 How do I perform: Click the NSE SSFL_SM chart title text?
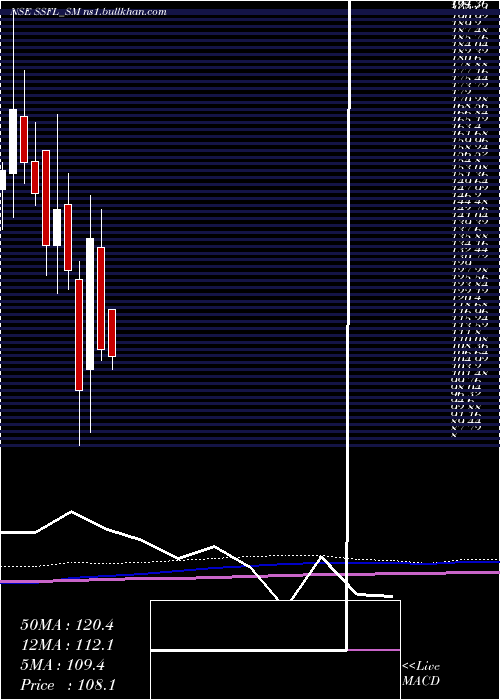pos(89,12)
